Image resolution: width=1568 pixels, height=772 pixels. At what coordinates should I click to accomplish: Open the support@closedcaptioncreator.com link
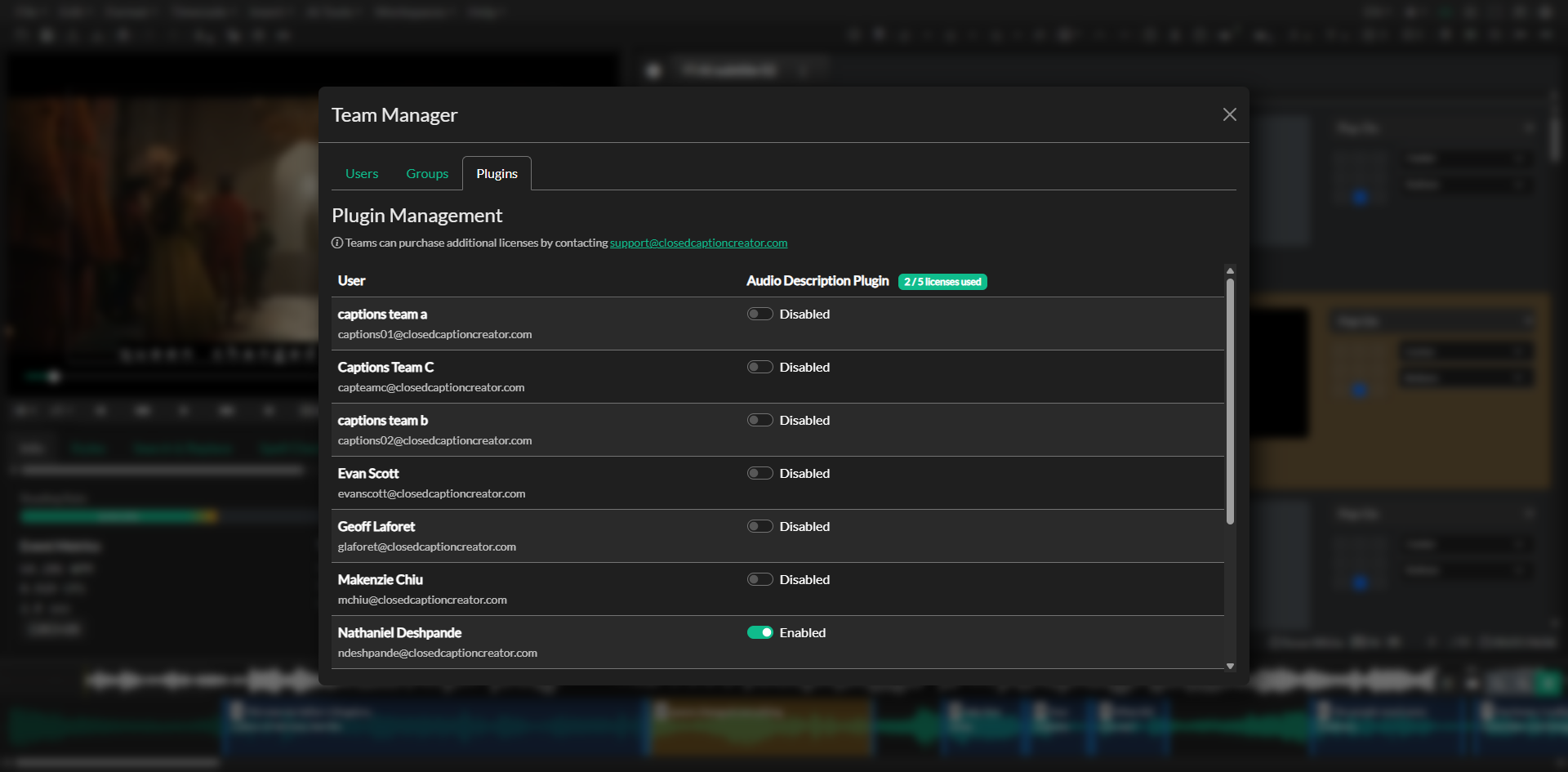tap(698, 243)
